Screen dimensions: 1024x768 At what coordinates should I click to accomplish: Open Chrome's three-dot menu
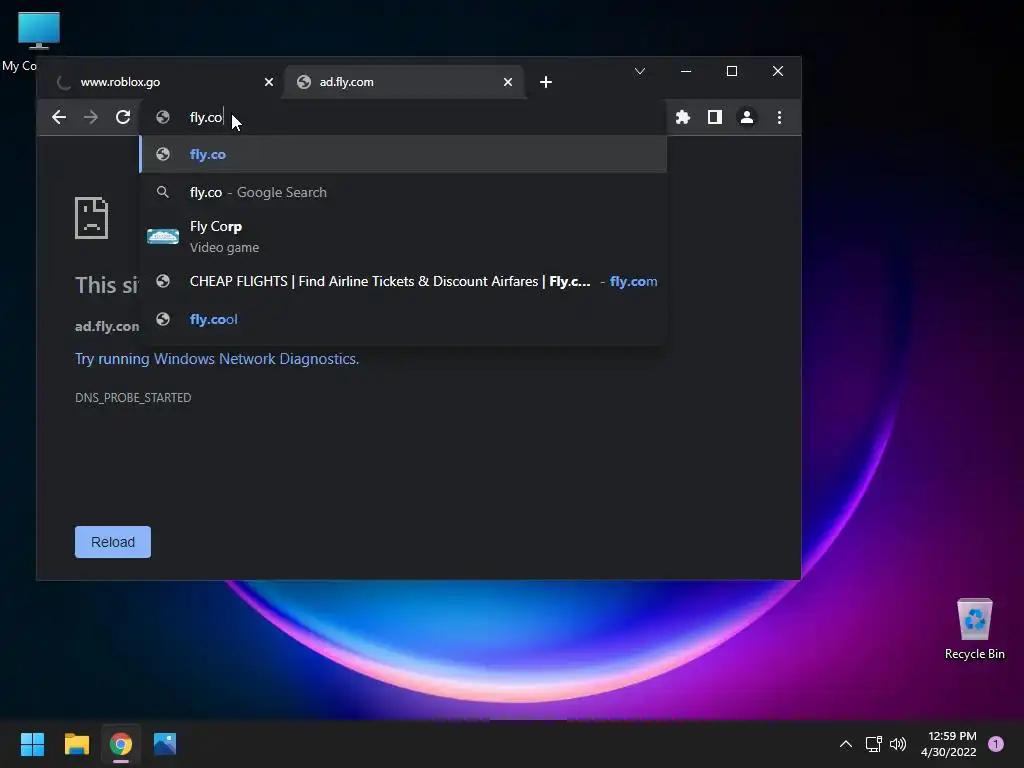coord(779,118)
